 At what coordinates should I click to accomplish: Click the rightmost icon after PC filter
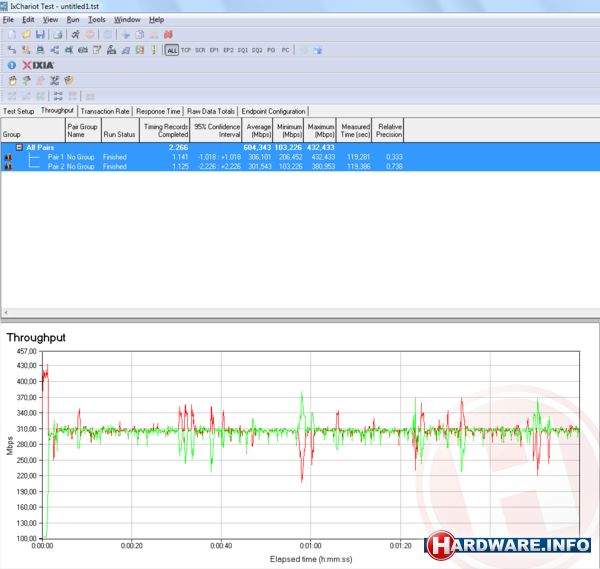click(317, 50)
